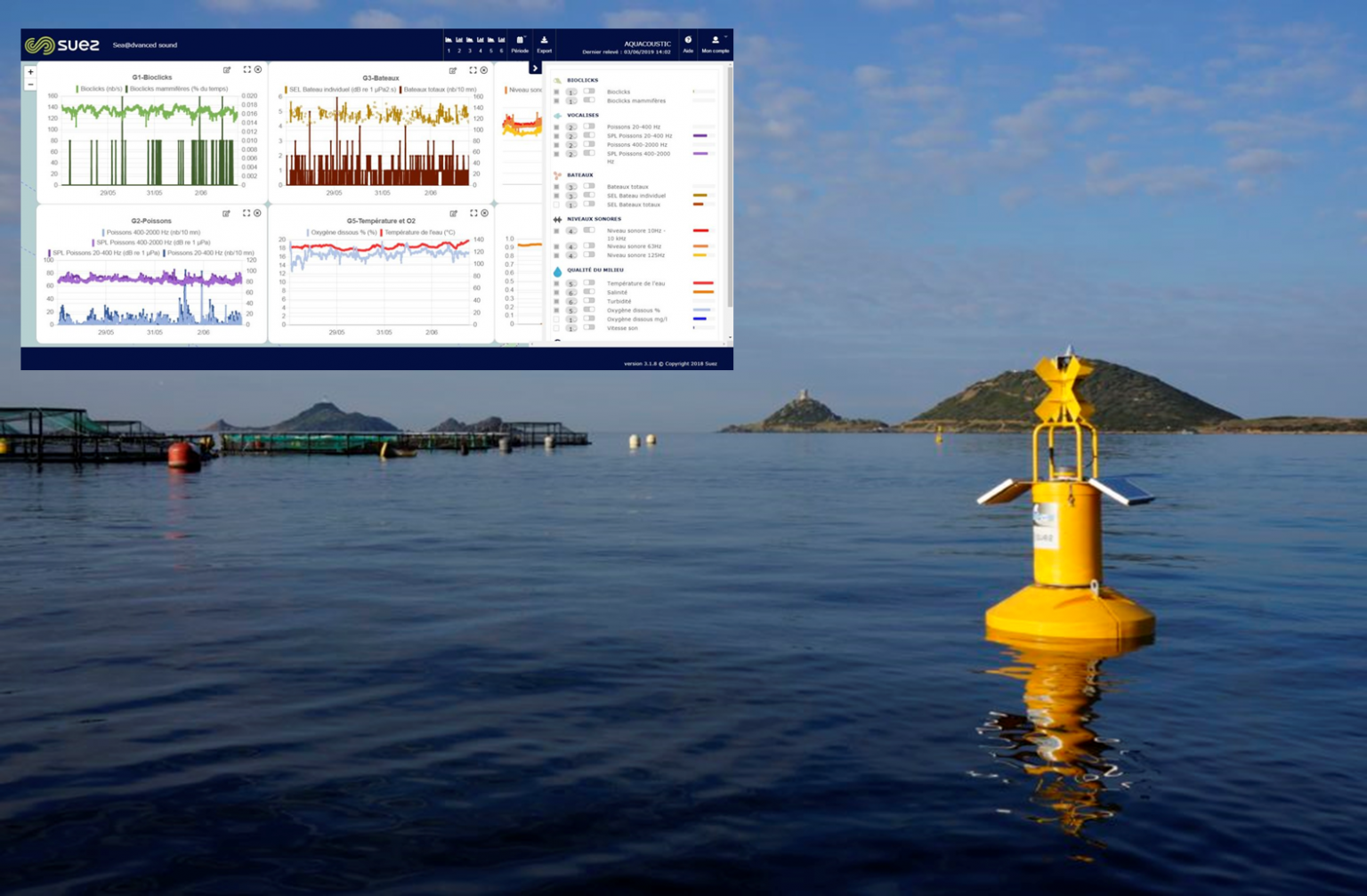Click the Température de l'eau red swatch

click(x=702, y=283)
